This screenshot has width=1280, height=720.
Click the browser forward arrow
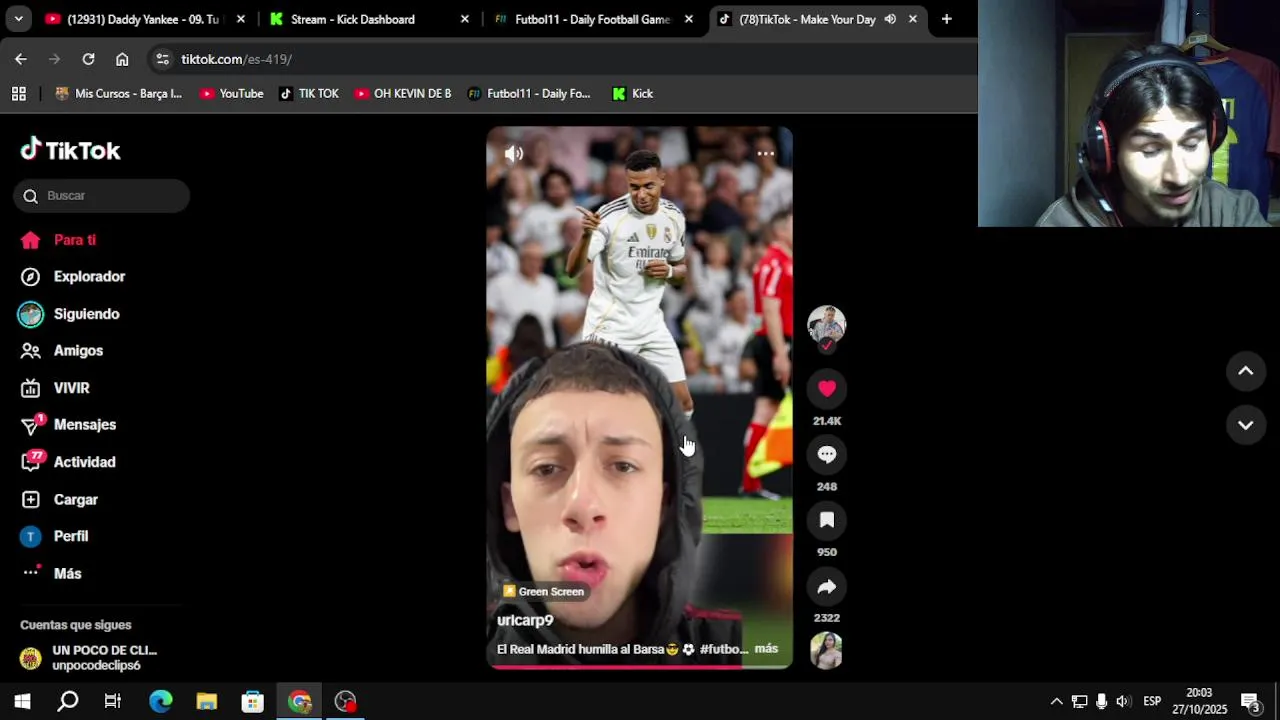point(55,59)
